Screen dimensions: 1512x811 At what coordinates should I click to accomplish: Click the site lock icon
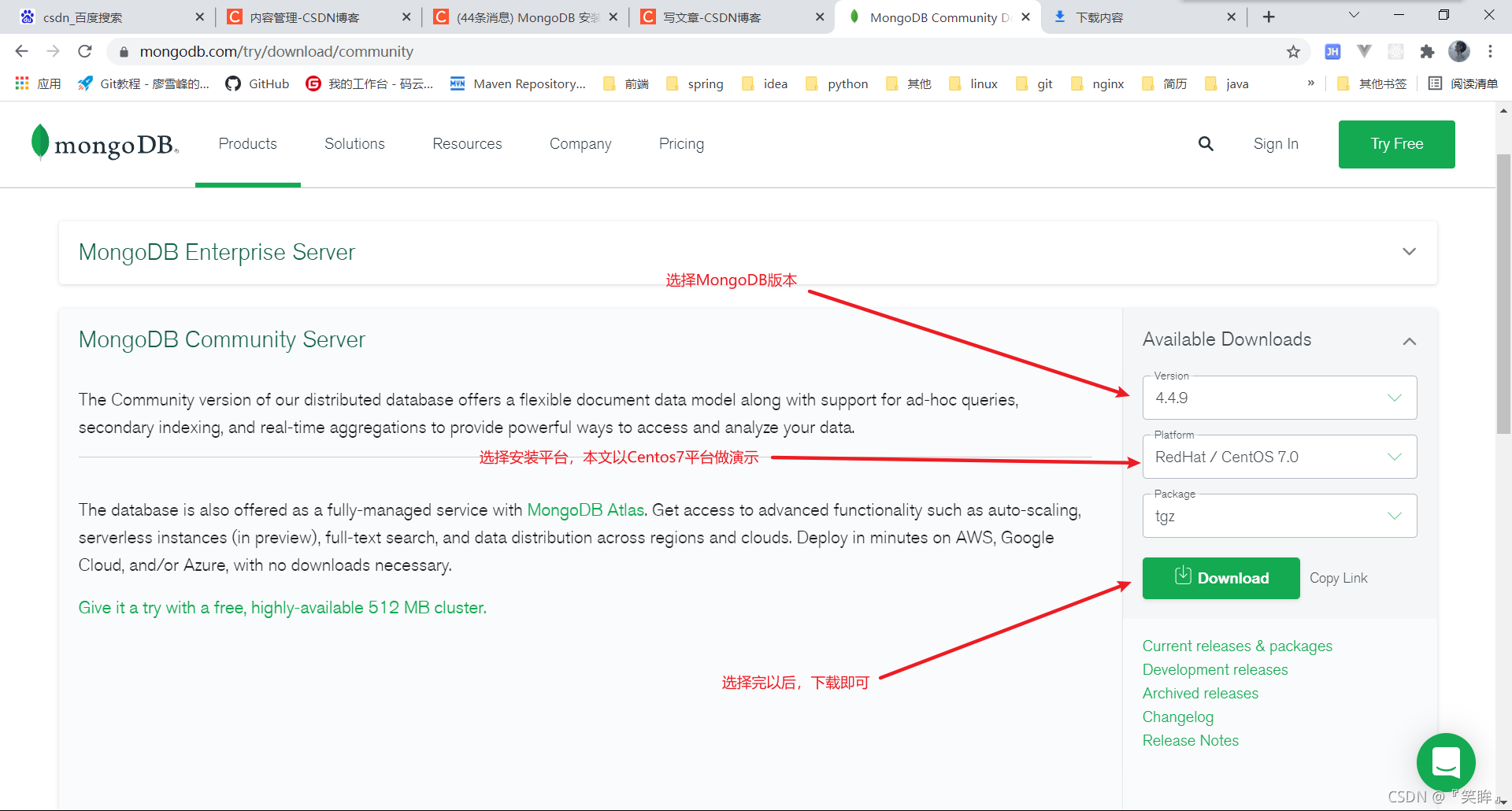coord(124,51)
